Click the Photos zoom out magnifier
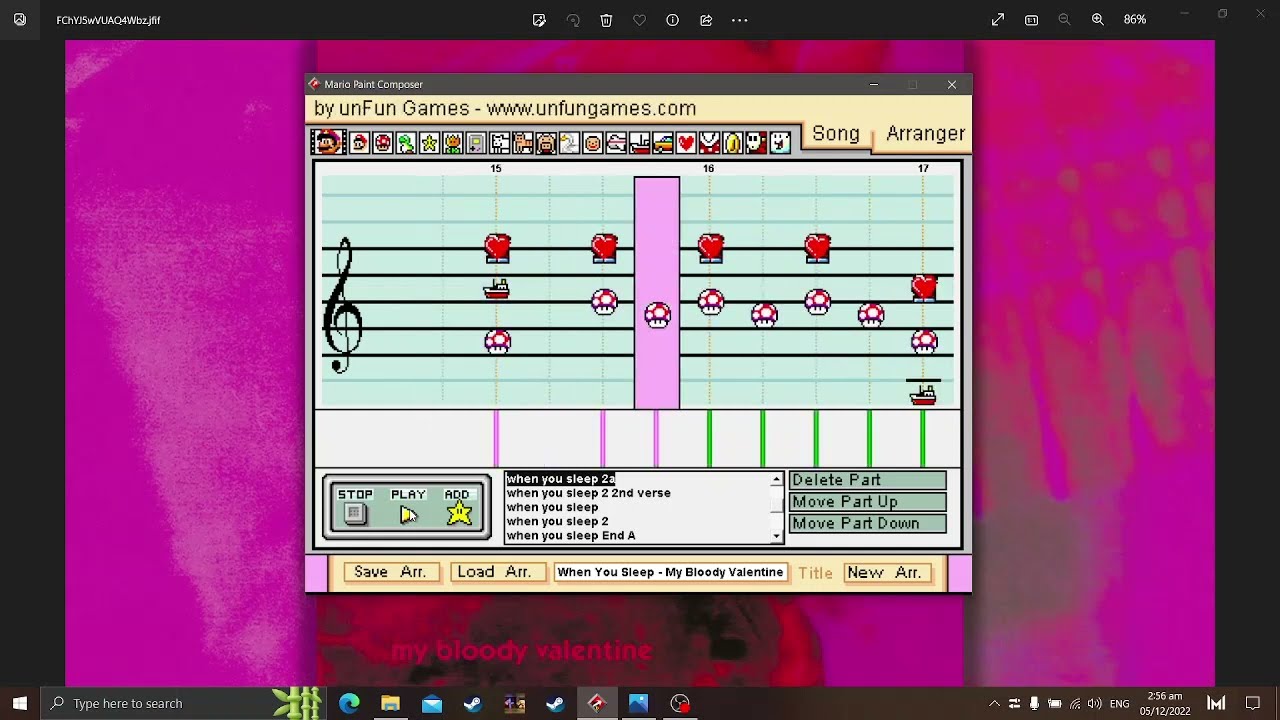 [1064, 20]
